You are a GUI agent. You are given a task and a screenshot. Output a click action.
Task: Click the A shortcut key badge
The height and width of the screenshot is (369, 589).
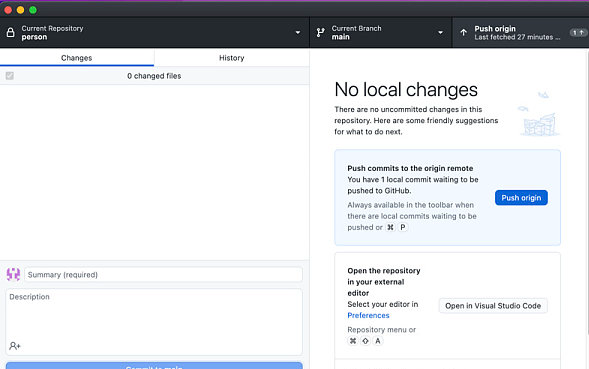(x=378, y=341)
